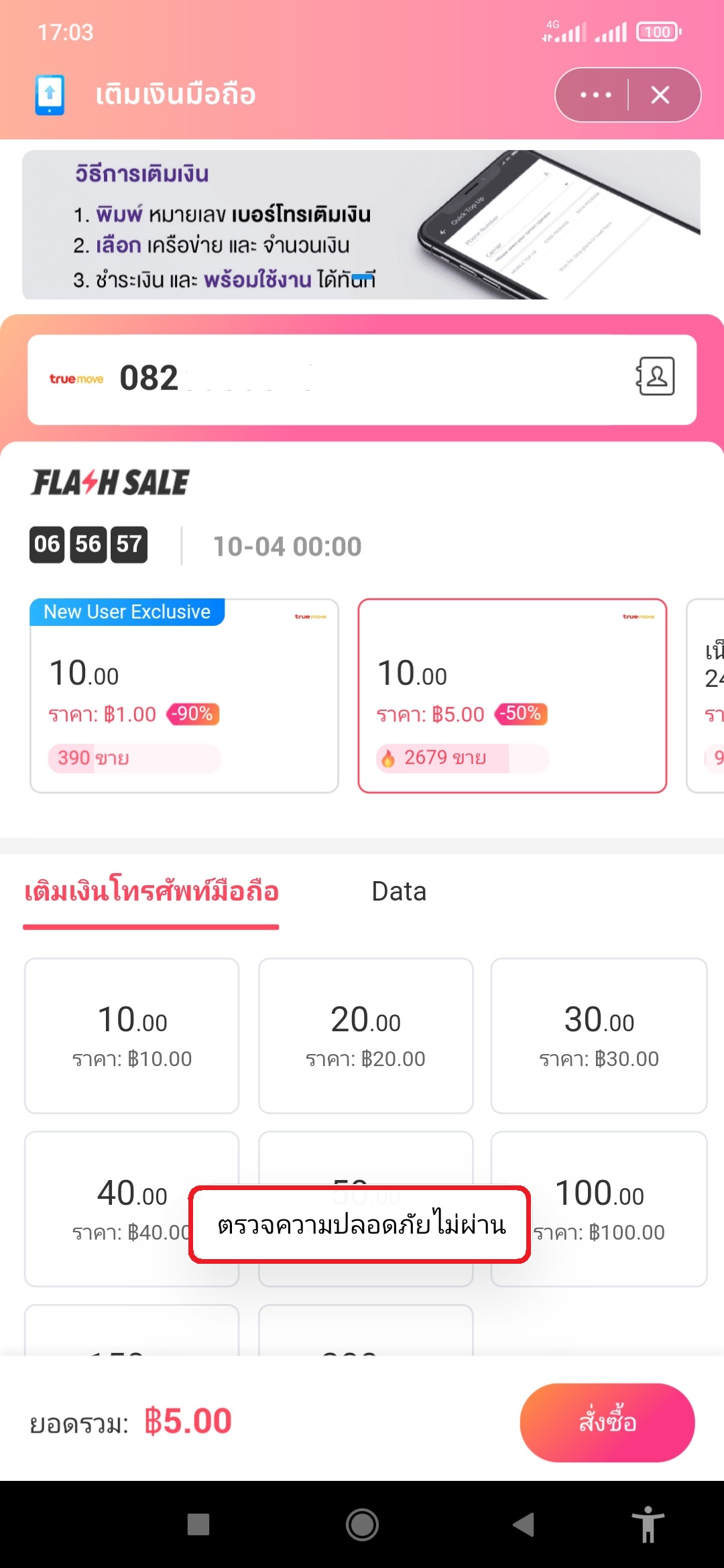Tap the partially visible third flash sale card
This screenshot has width=724, height=1568.
pos(707,696)
